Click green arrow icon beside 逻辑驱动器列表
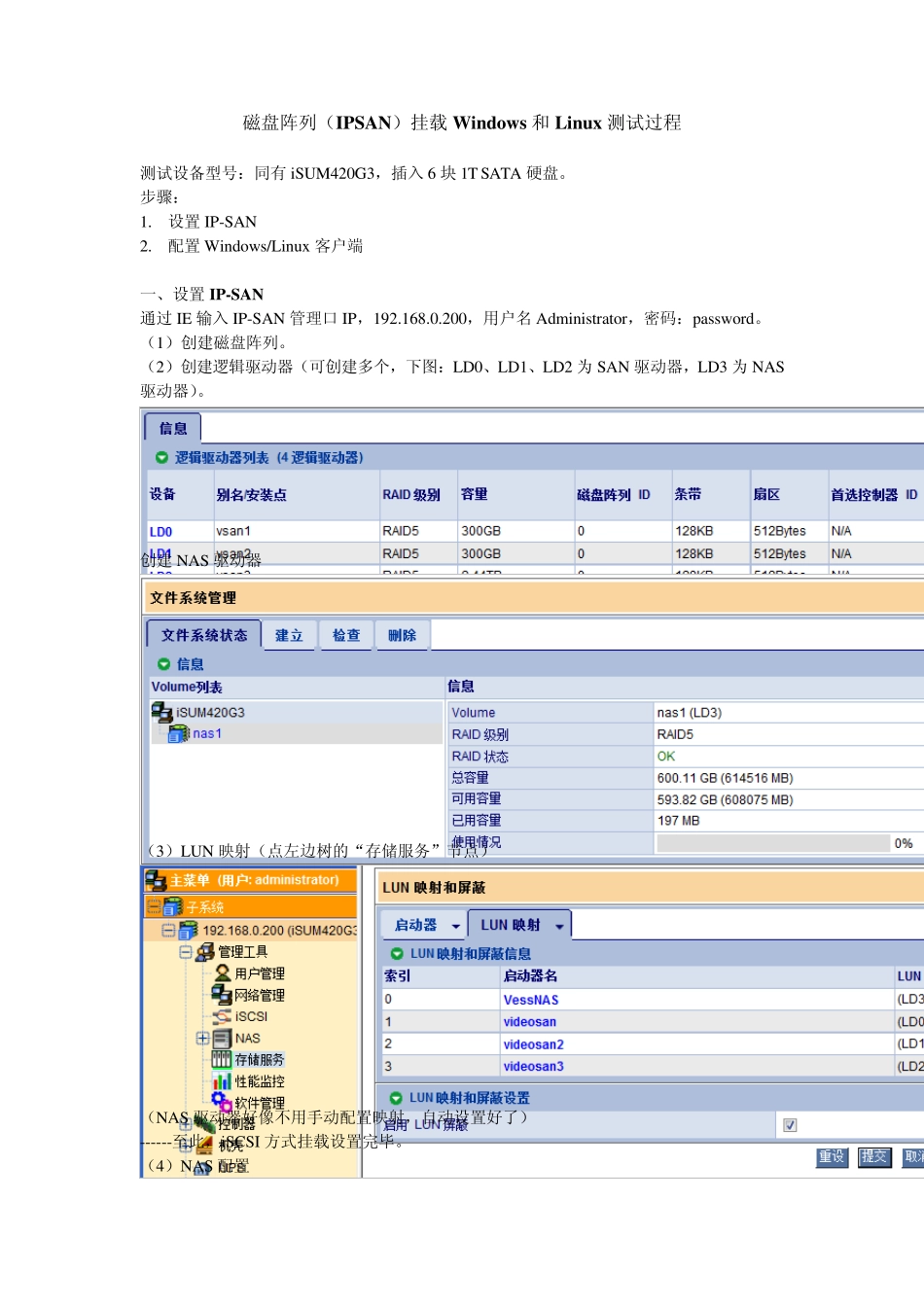The width and height of the screenshot is (924, 1307). click(162, 457)
